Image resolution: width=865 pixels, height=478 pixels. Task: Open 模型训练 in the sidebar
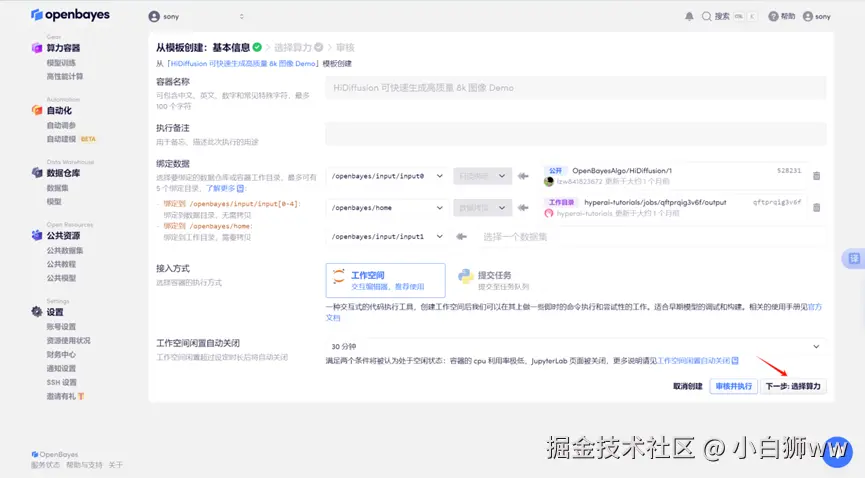61,63
